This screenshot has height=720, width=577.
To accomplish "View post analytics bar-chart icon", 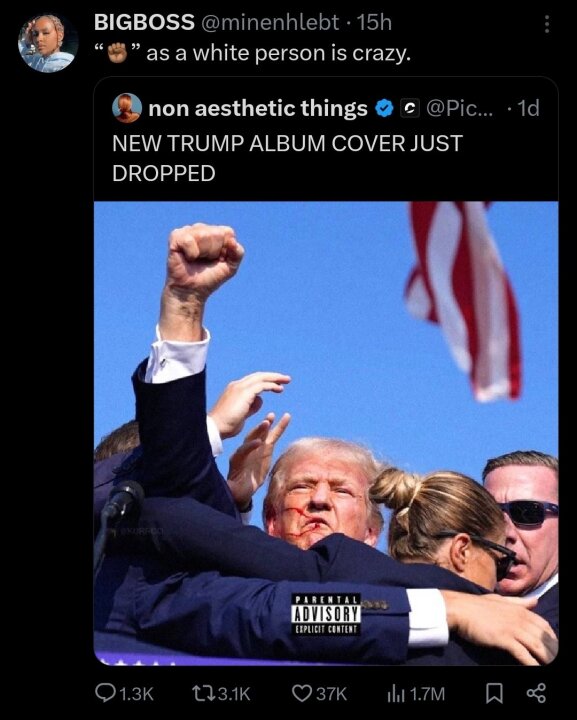I will pyautogui.click(x=396, y=693).
